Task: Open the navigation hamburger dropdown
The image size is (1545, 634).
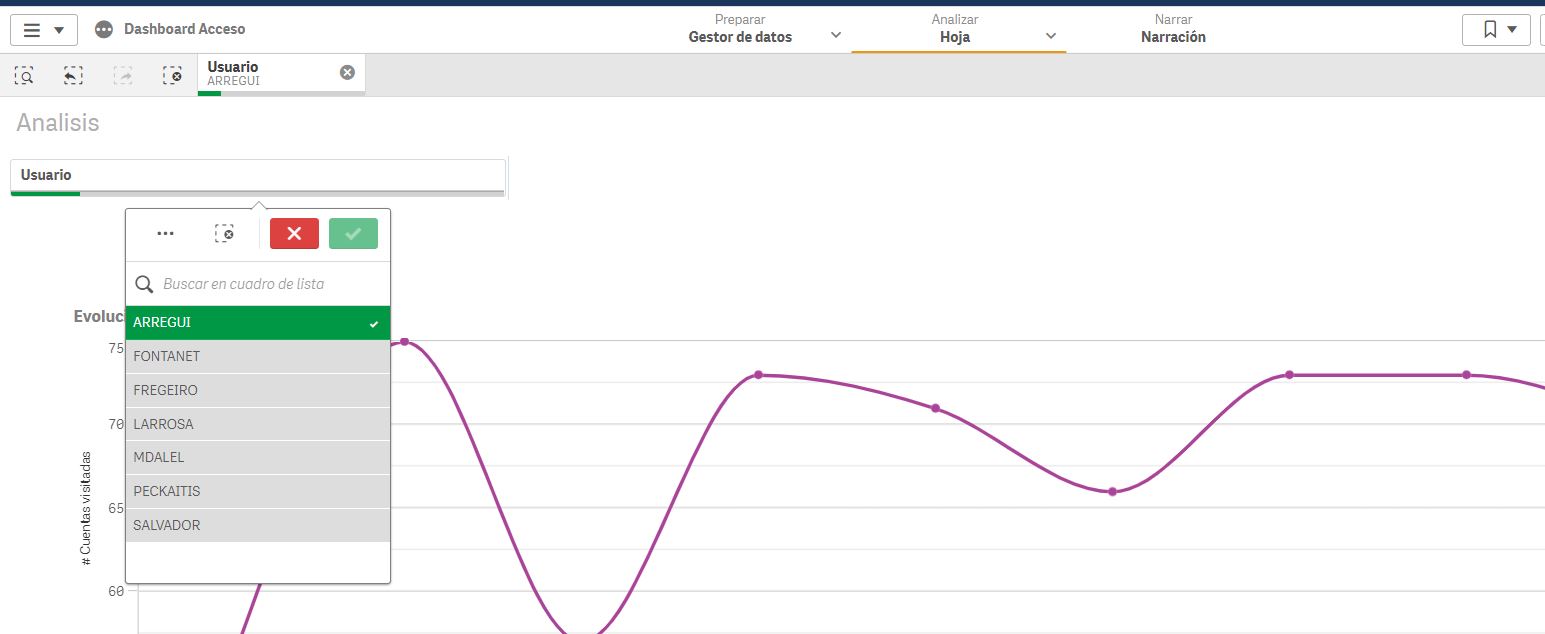Action: (44, 29)
